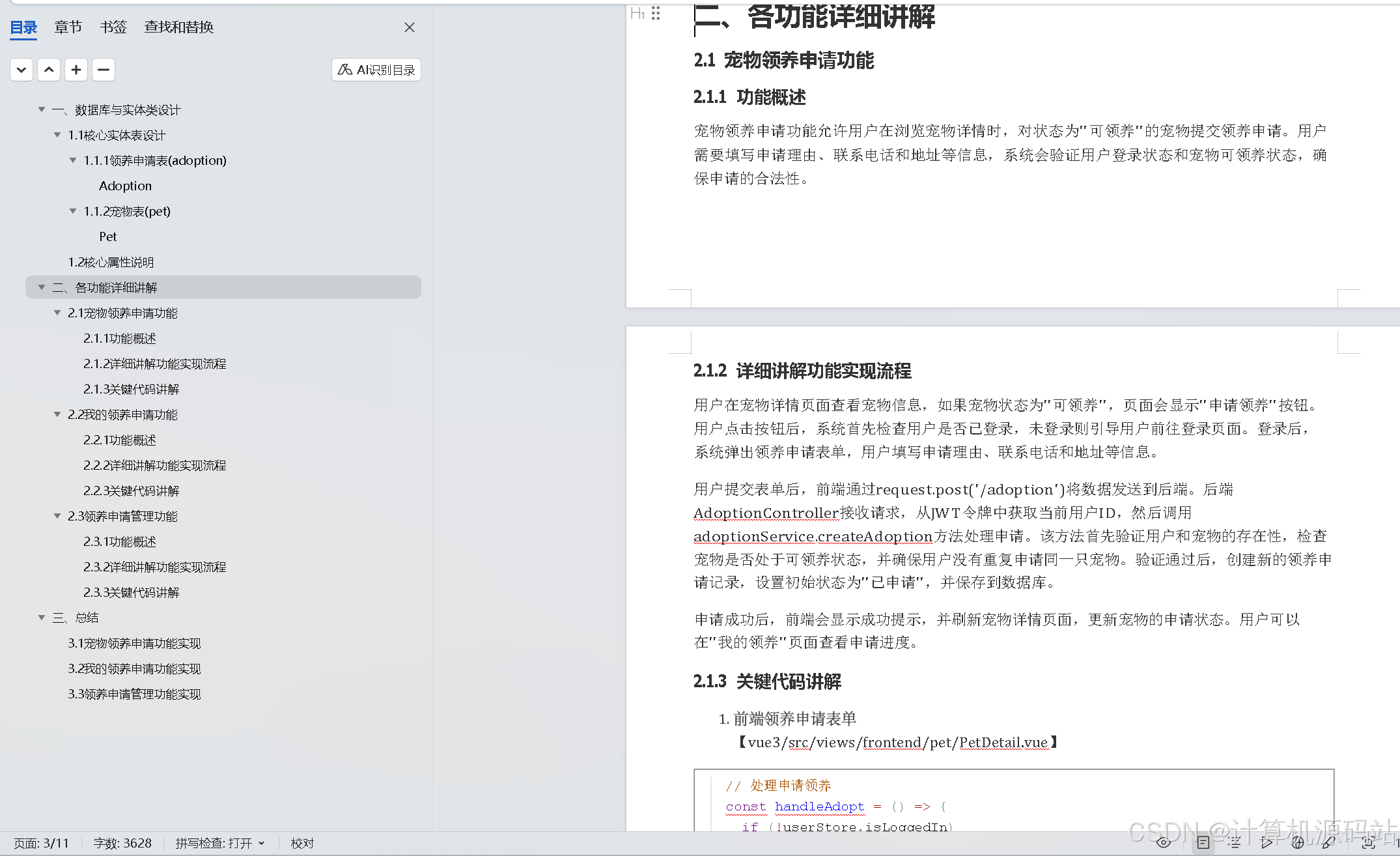Jump to 2.2.3关键代码讲解 in outline
The height and width of the screenshot is (856, 1400).
[132, 491]
